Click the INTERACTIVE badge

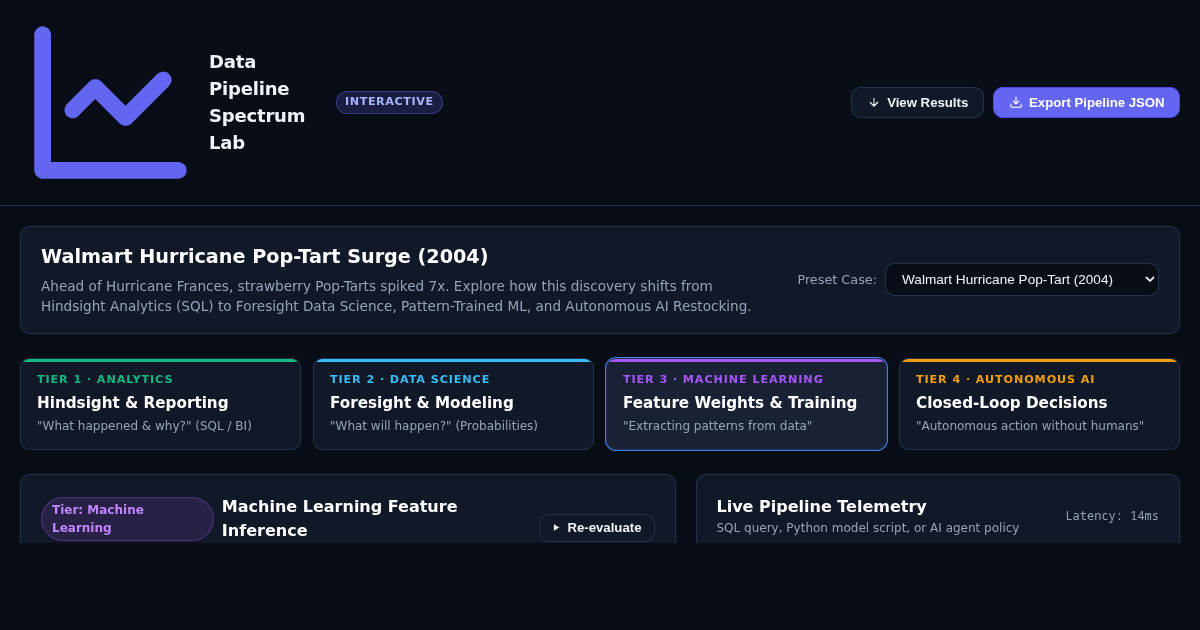(389, 102)
